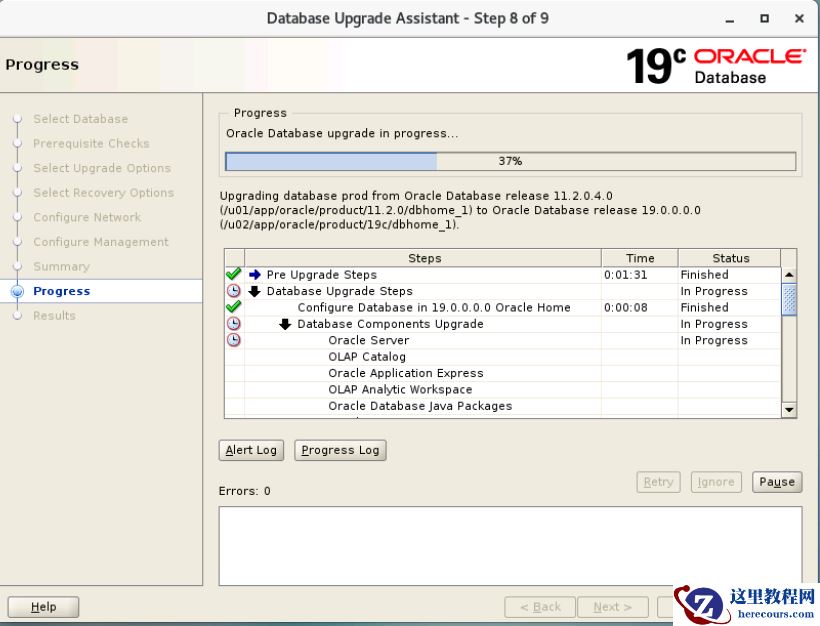
Task: Click the Oracle 19c Database logo
Action: [715, 66]
